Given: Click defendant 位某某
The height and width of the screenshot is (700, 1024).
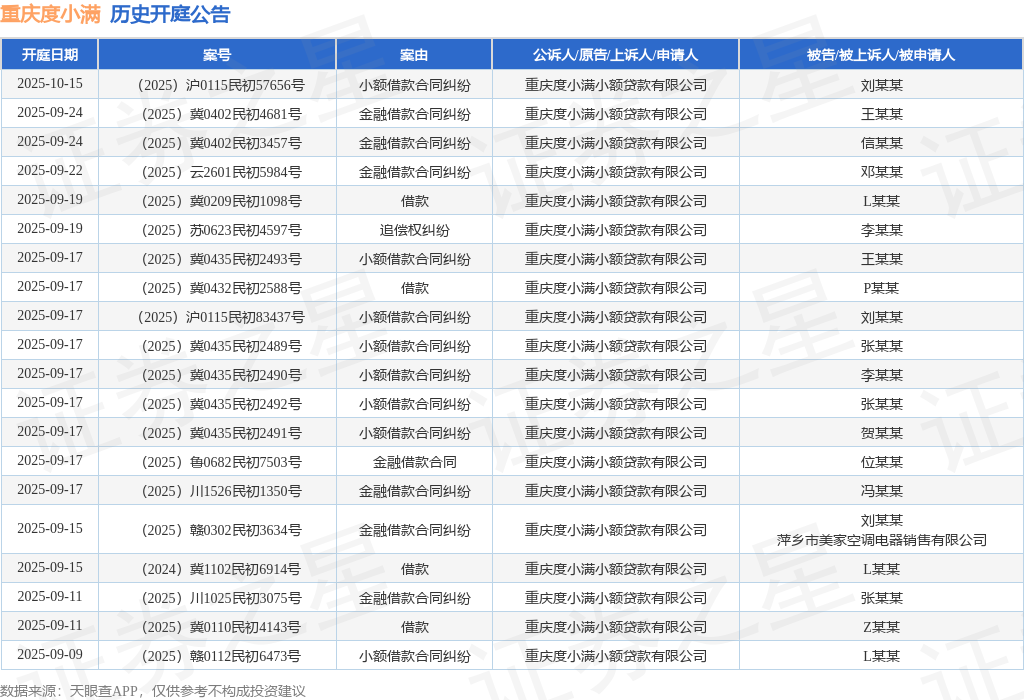Looking at the screenshot, I should tap(882, 462).
